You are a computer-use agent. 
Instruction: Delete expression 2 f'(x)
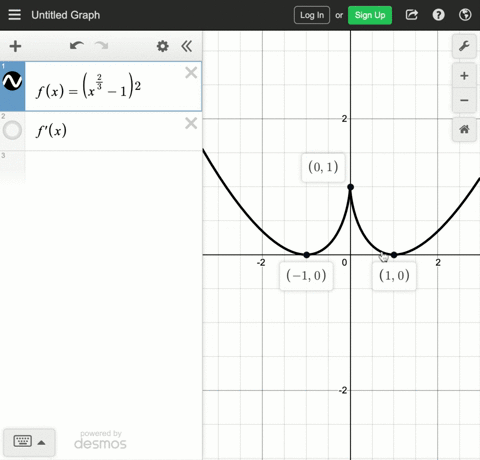(x=191, y=123)
